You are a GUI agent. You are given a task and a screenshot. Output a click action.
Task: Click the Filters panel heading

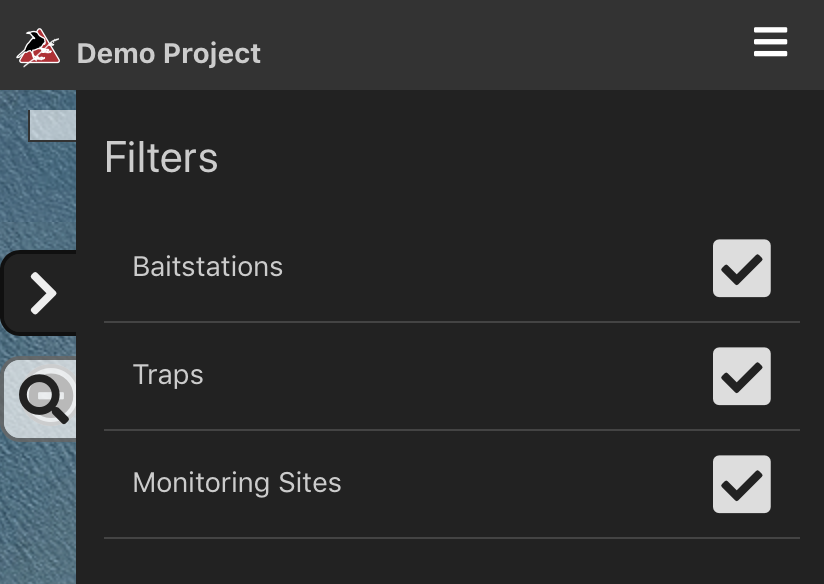click(x=161, y=157)
